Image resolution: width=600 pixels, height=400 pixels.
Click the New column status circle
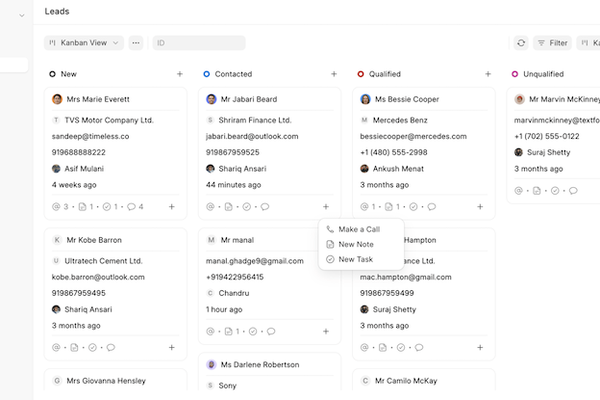[x=52, y=74]
